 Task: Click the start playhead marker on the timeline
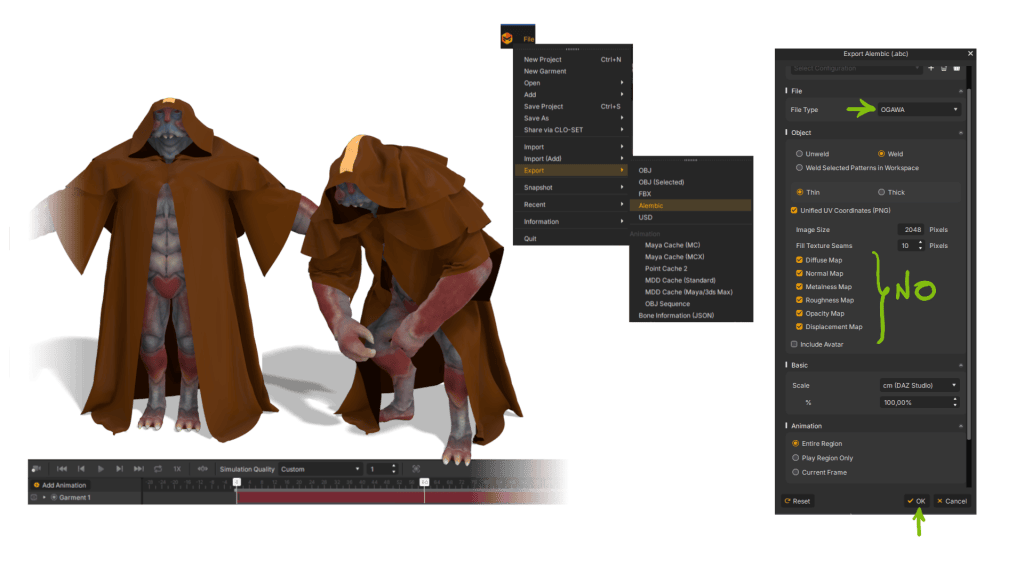click(x=237, y=482)
